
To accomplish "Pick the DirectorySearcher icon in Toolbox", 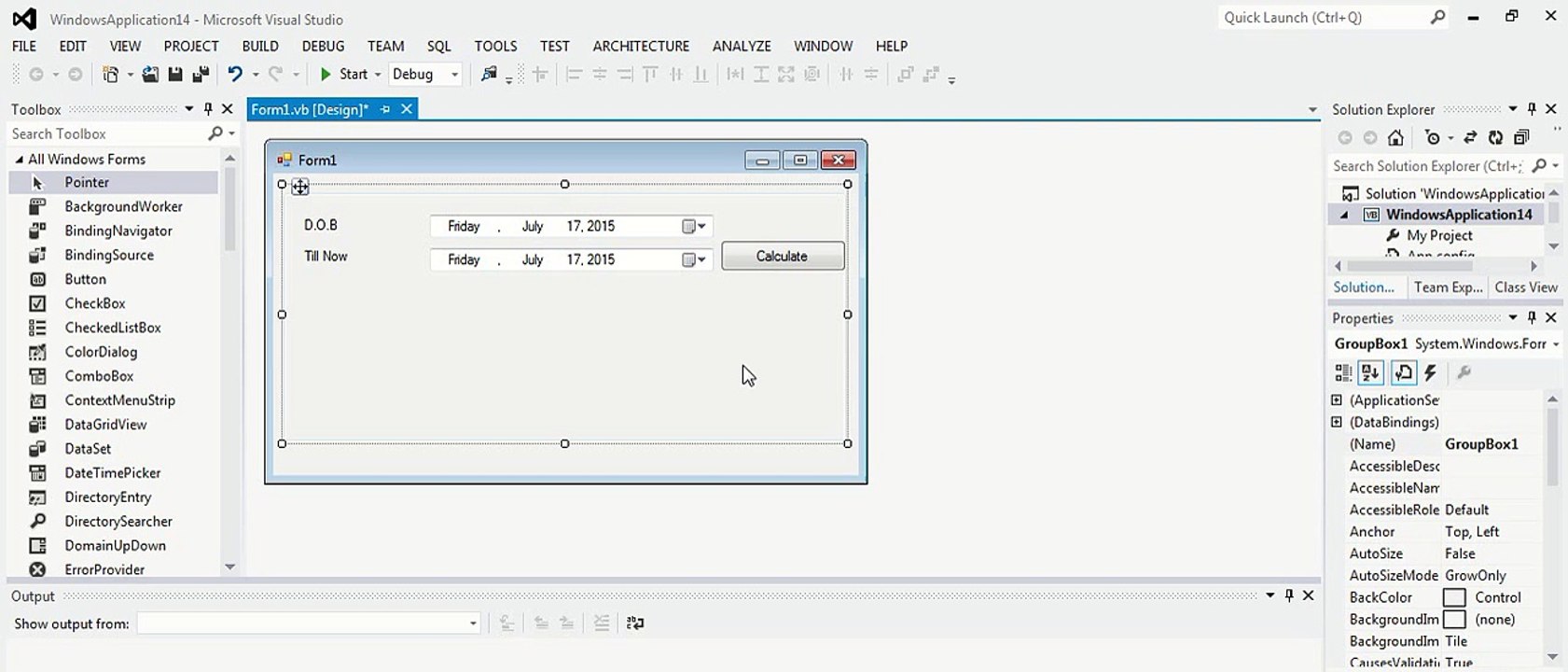I will tap(37, 521).
